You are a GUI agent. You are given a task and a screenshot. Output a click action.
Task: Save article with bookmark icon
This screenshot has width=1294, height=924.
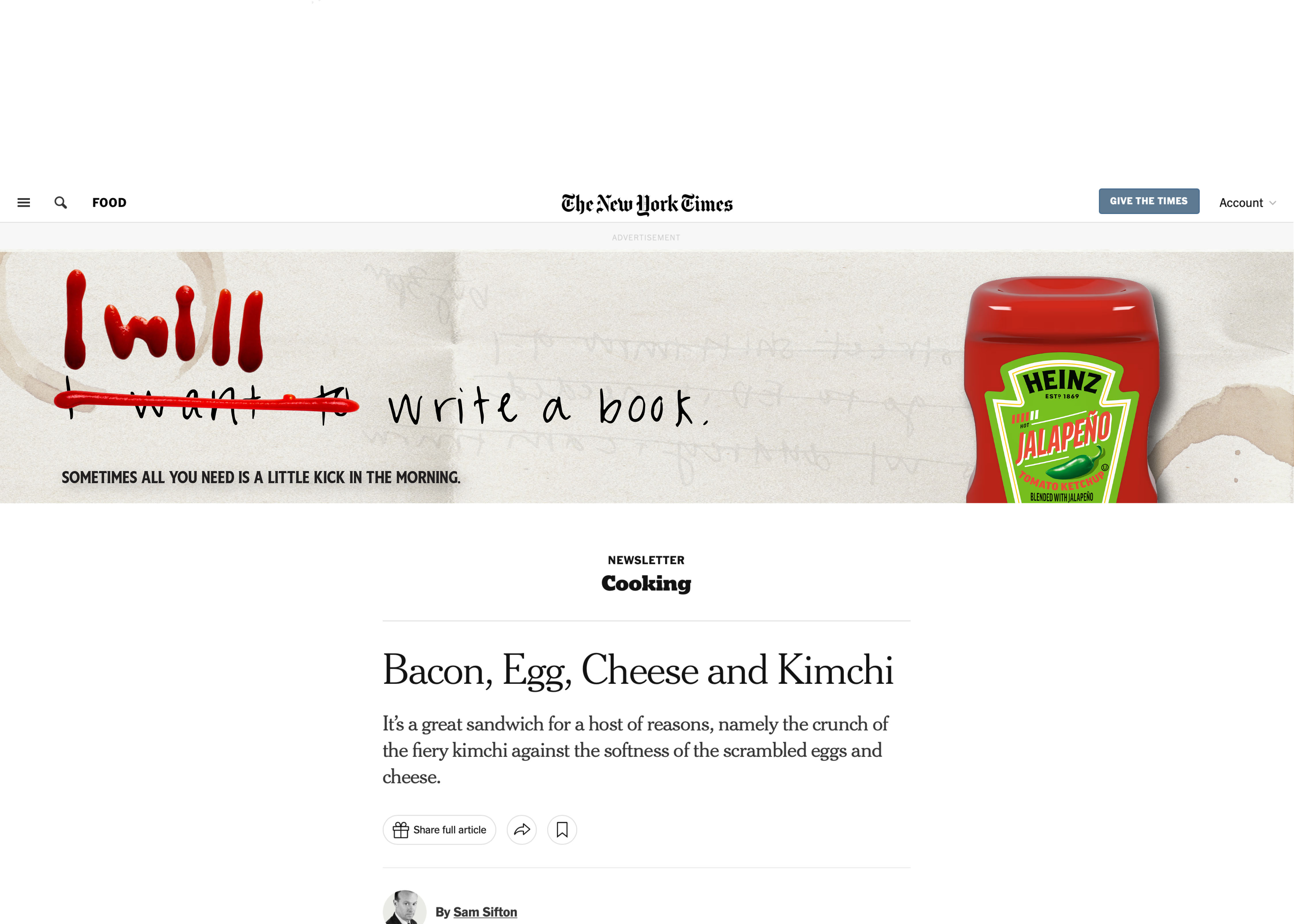[x=562, y=830]
